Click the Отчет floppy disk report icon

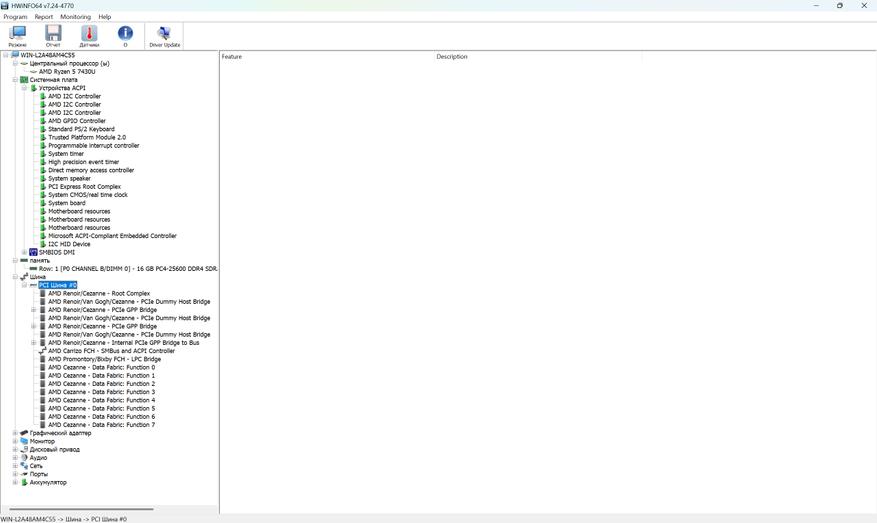click(x=53, y=36)
